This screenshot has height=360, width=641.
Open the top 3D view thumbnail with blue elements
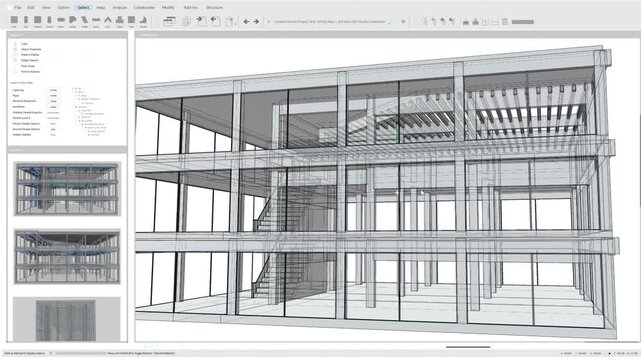tap(67, 188)
